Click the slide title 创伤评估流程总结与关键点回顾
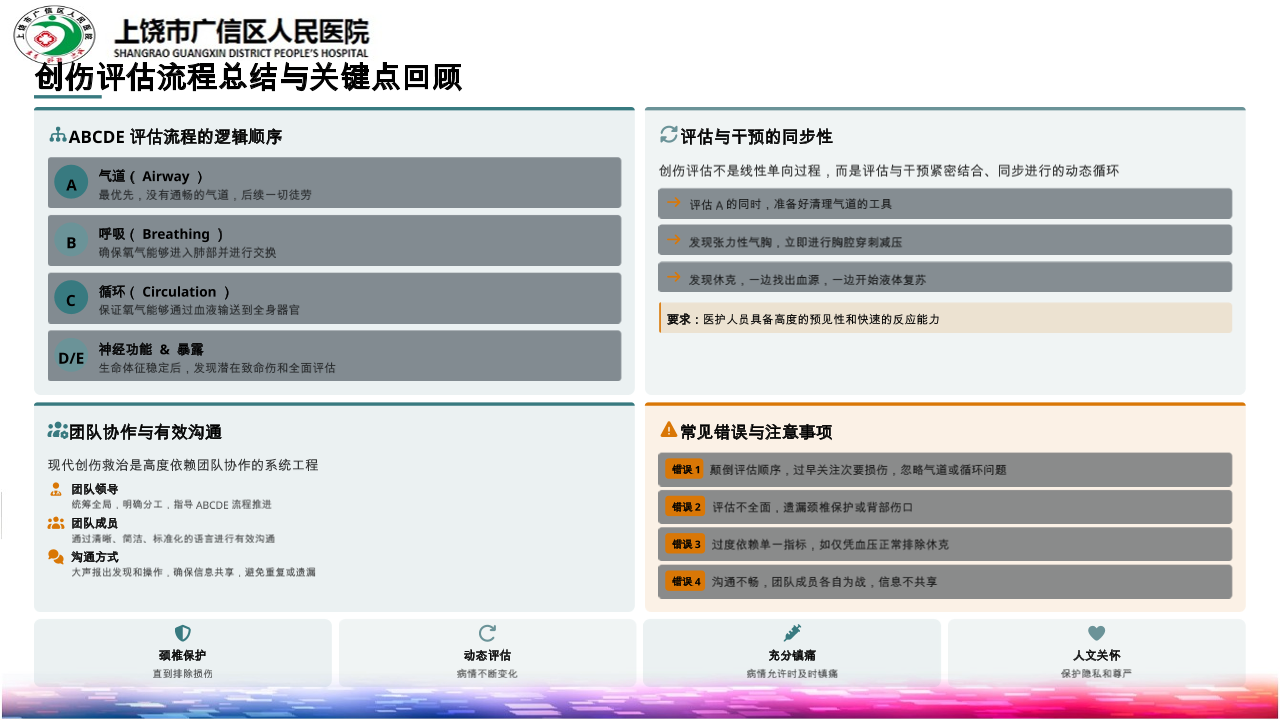Viewport: 1280px width, 720px height. point(248,78)
